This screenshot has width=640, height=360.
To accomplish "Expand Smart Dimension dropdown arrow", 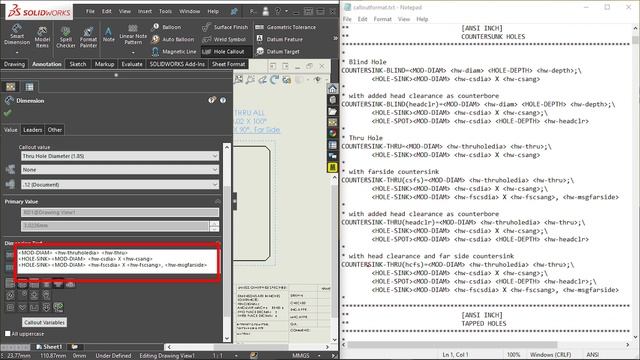I will pyautogui.click(x=17, y=53).
